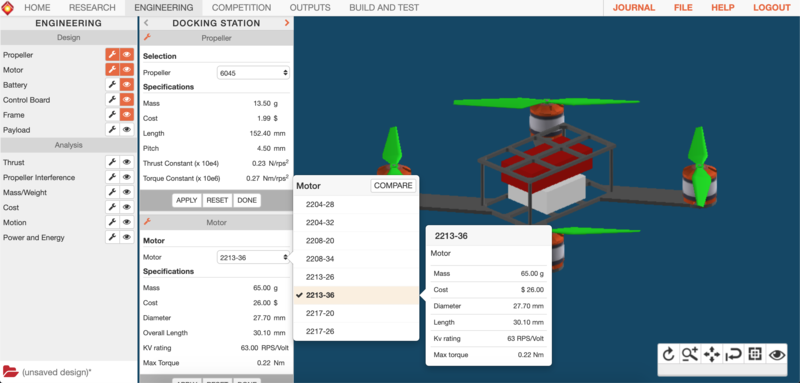This screenshot has height=383, width=800.
Task: Open the Thrust analysis wrench
Action: pyautogui.click(x=112, y=162)
